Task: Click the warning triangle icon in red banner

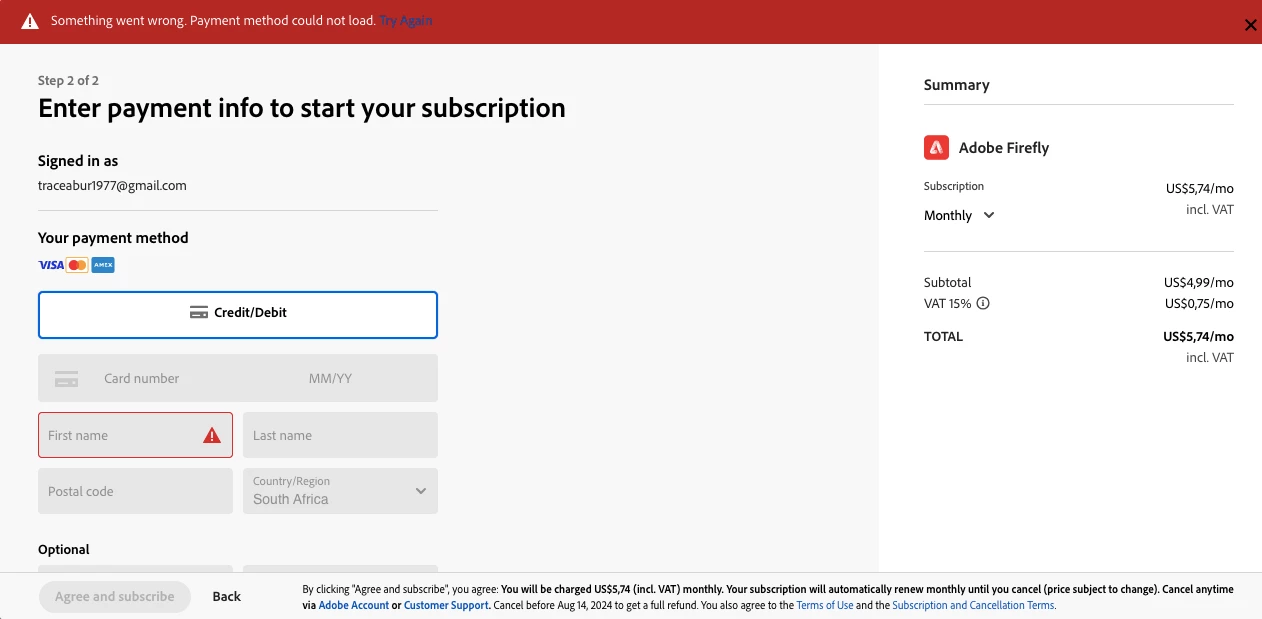Action: pos(30,21)
